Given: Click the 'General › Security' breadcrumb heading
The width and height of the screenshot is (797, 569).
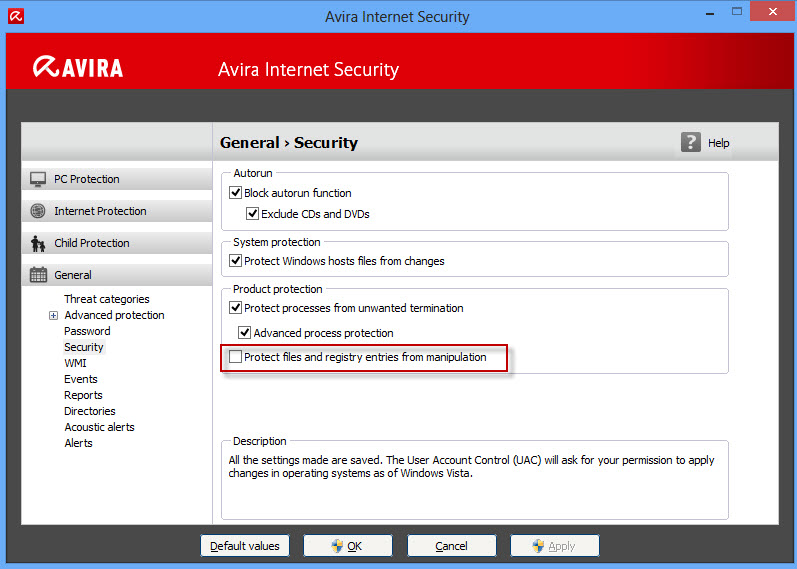Looking at the screenshot, I should tap(289, 143).
